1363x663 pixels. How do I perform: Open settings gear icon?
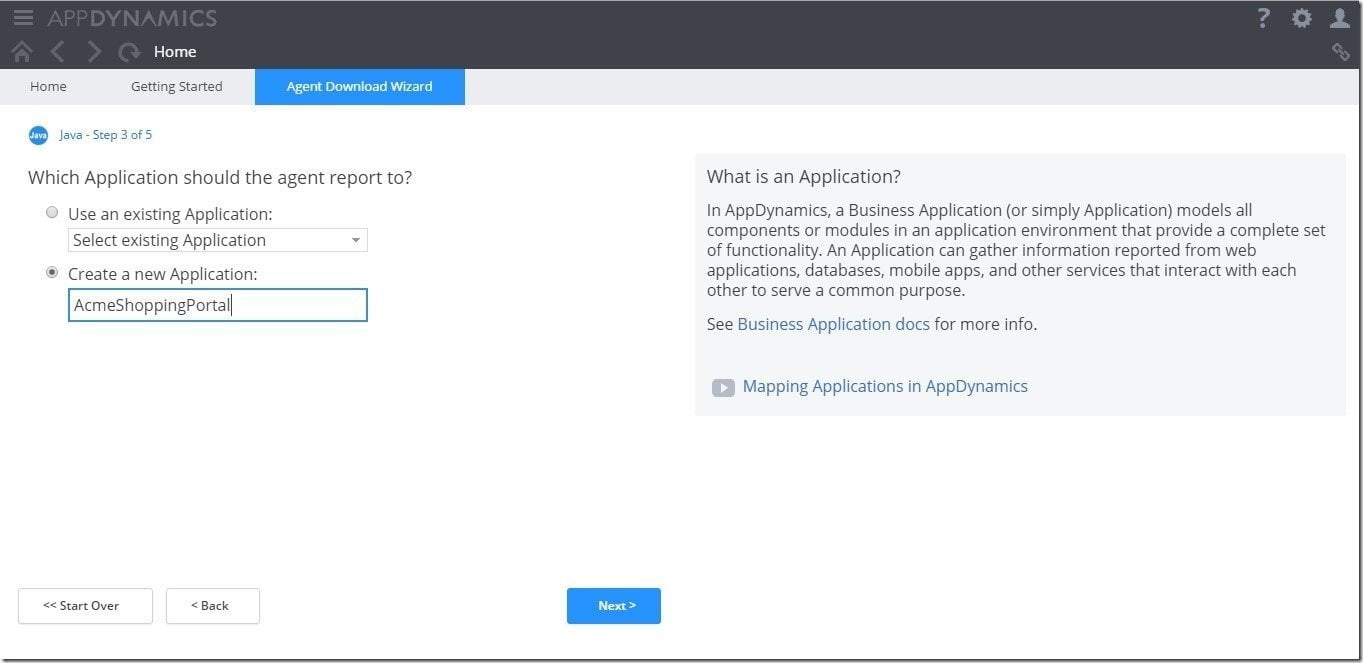1301,18
